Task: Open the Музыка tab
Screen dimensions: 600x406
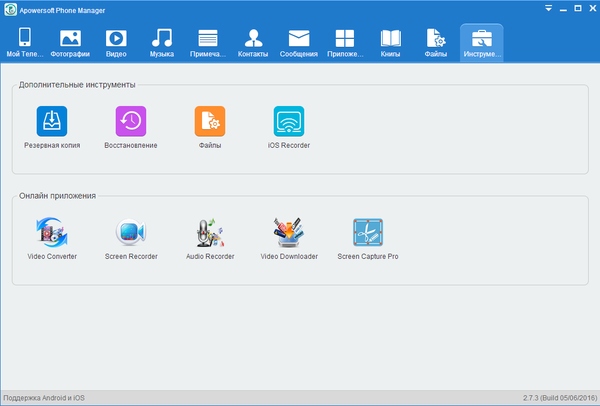Action: (162, 43)
